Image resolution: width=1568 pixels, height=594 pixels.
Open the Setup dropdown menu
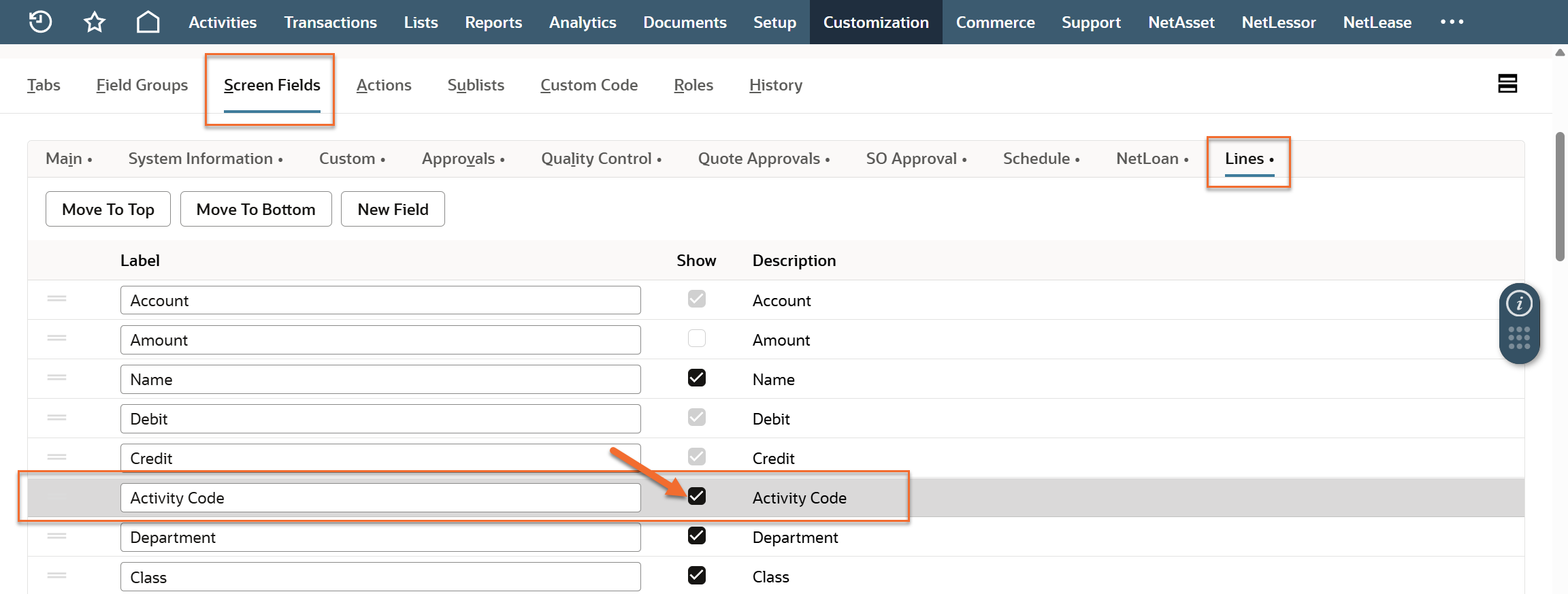click(x=774, y=22)
